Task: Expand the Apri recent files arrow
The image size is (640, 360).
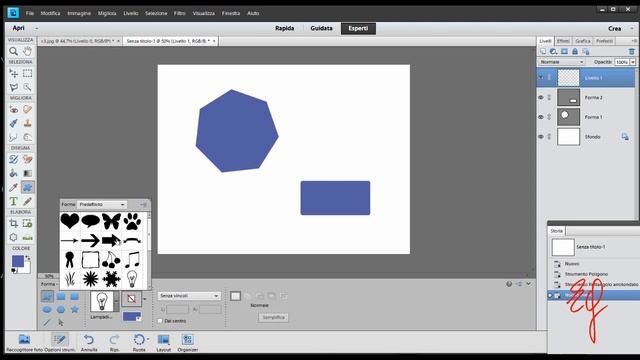Action: 36,29
